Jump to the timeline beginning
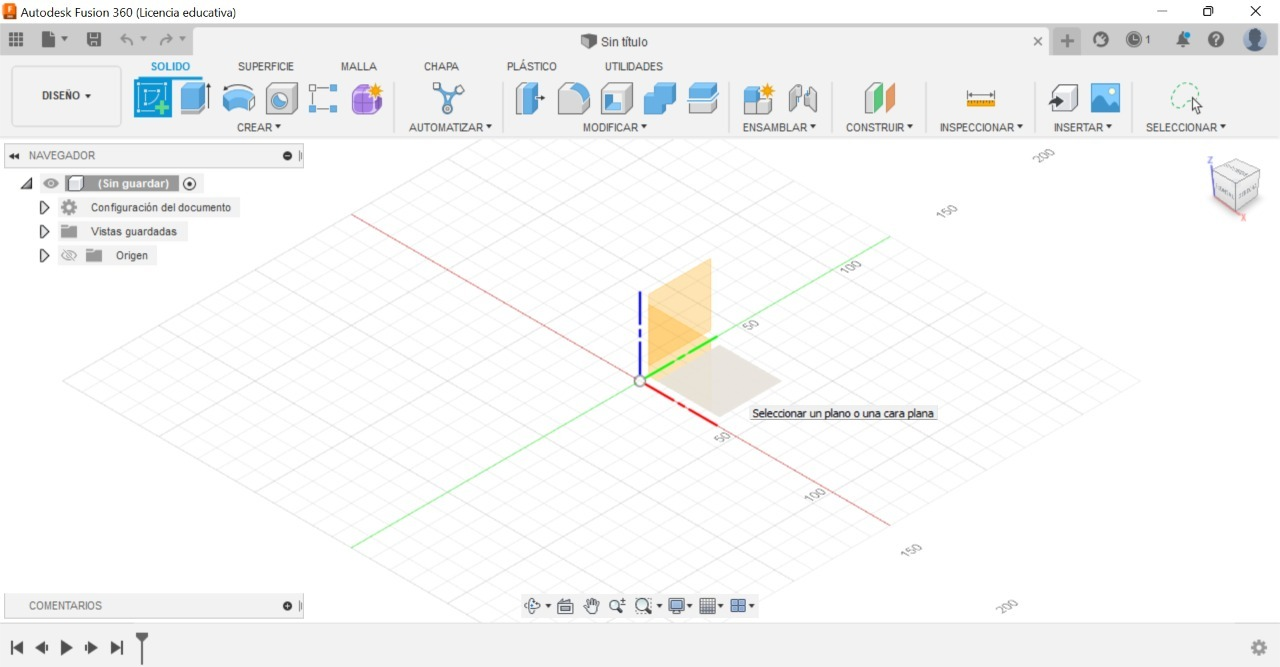 [x=16, y=648]
